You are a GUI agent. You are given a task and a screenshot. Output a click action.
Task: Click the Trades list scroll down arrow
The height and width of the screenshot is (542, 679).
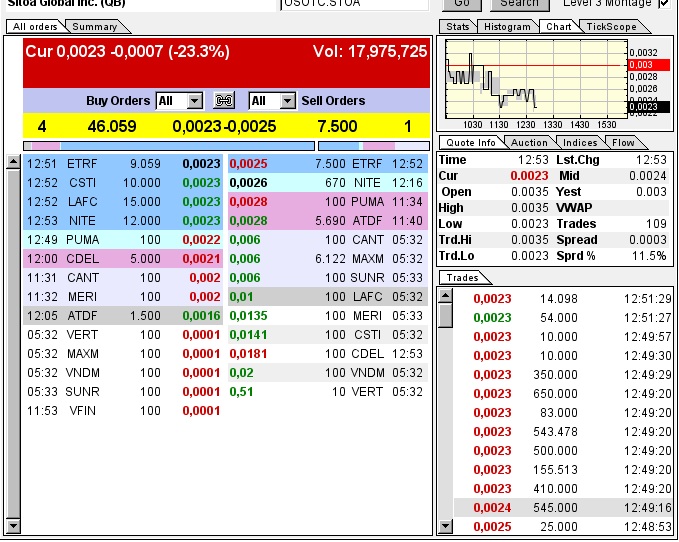point(445,527)
